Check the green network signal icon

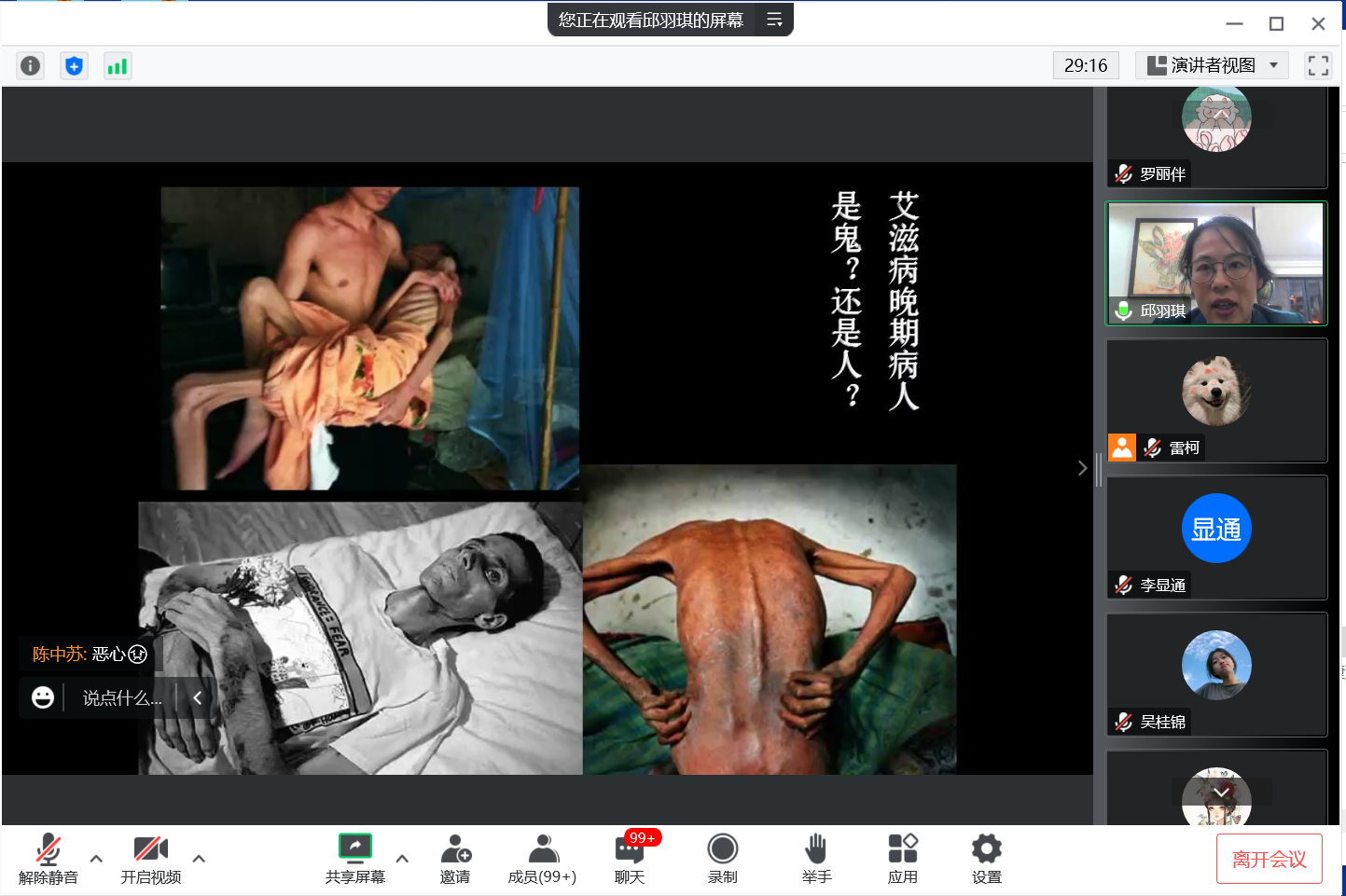coord(117,66)
